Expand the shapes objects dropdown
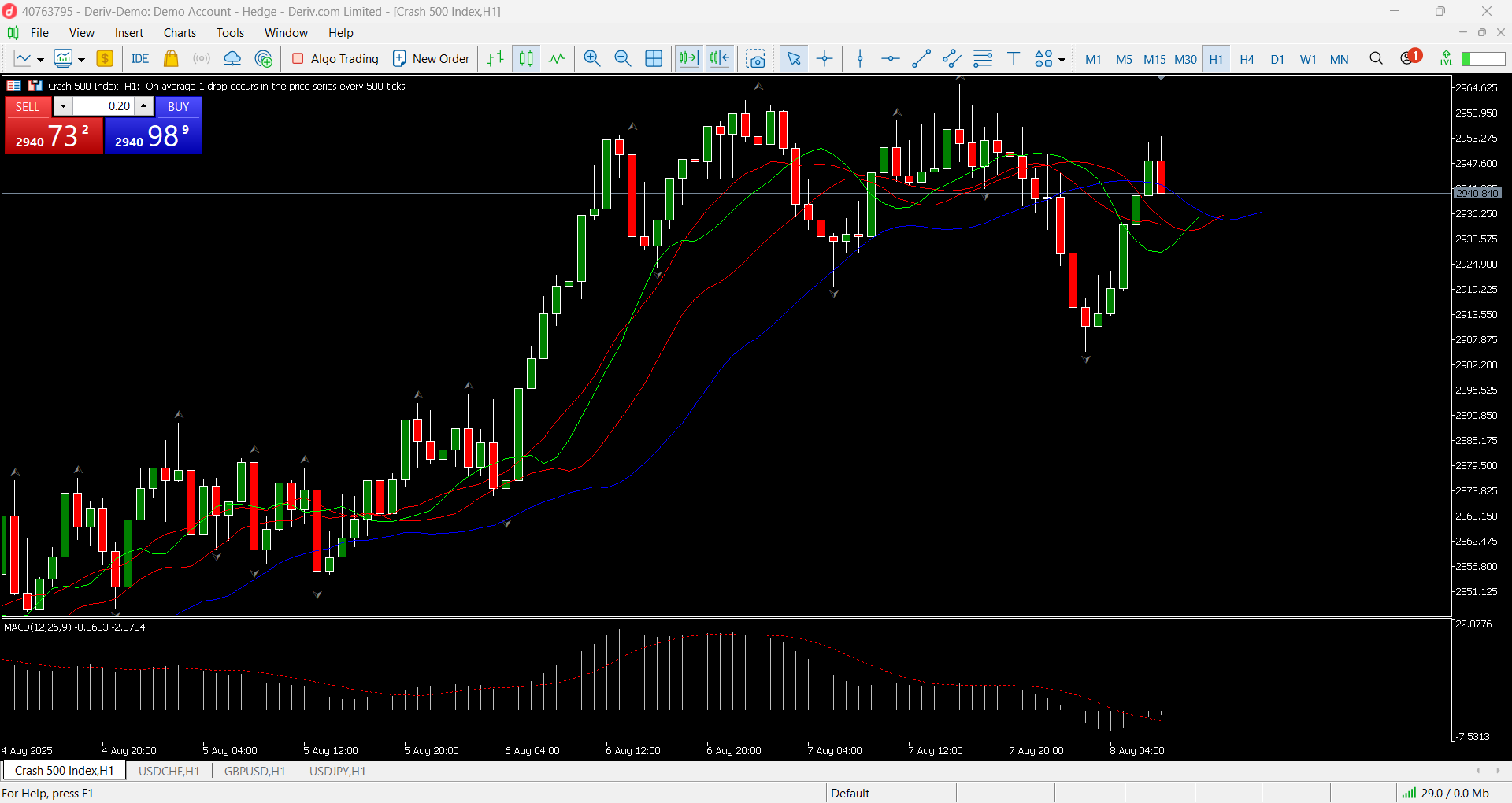 pyautogui.click(x=1062, y=60)
